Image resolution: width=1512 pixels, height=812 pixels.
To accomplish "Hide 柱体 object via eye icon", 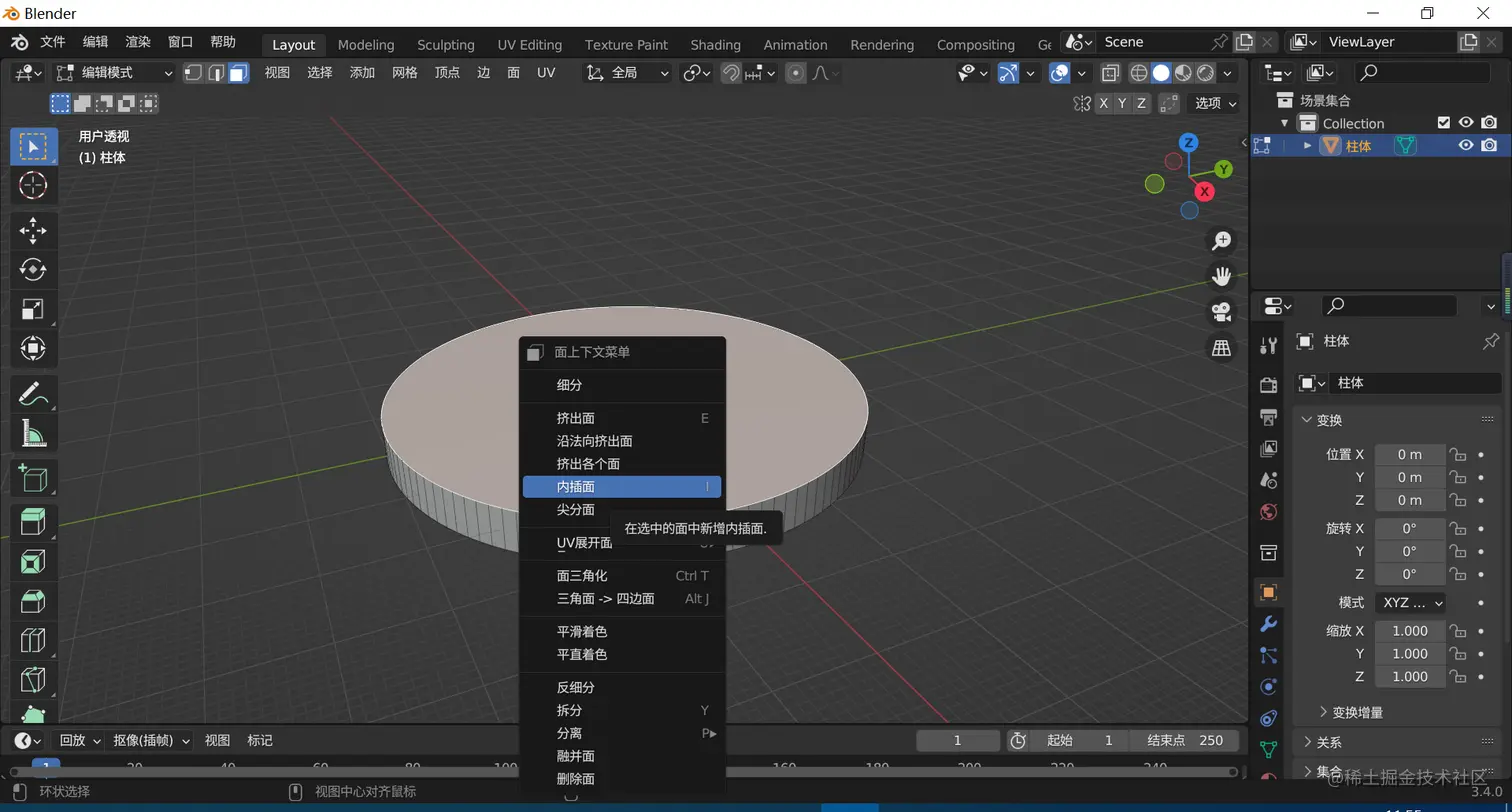I will click(1466, 145).
